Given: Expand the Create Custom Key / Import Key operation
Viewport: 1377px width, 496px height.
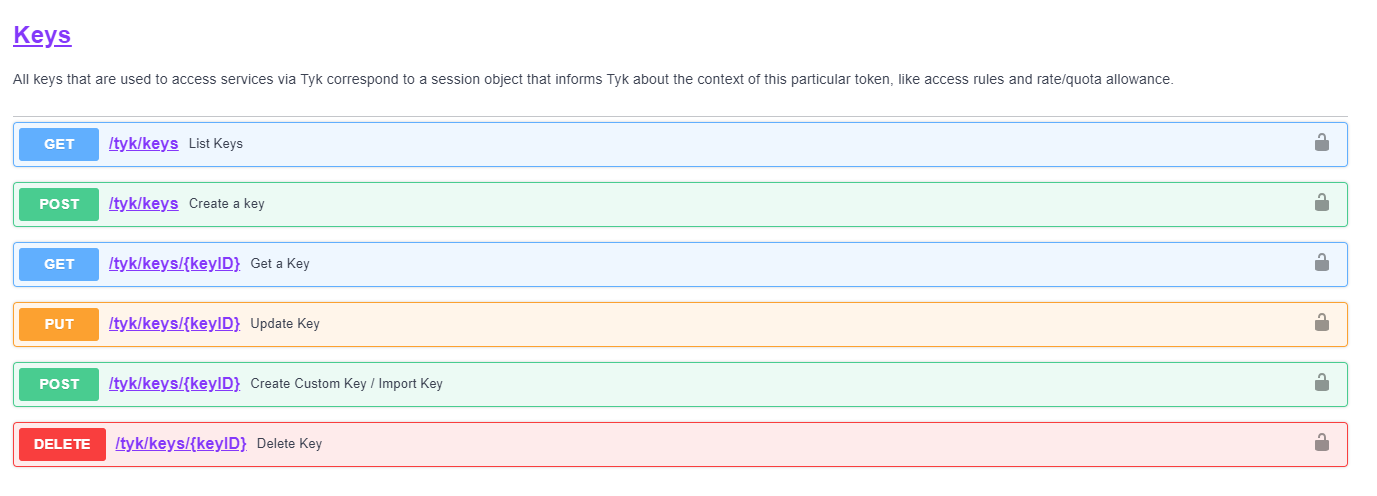Looking at the screenshot, I should pyautogui.click(x=346, y=384).
